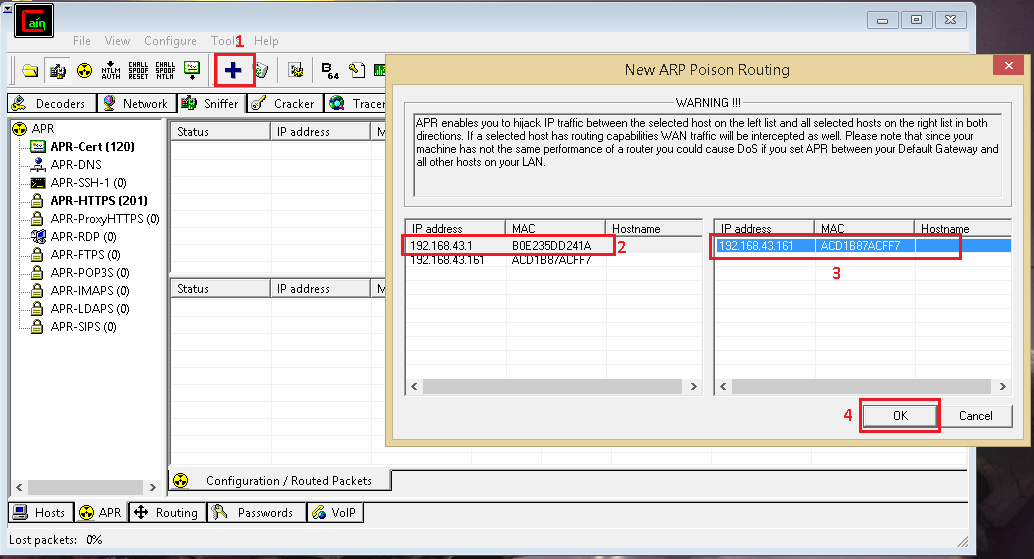The image size is (1034, 559).
Task: Click right arrow of left list scrollbar
Action: (693, 386)
